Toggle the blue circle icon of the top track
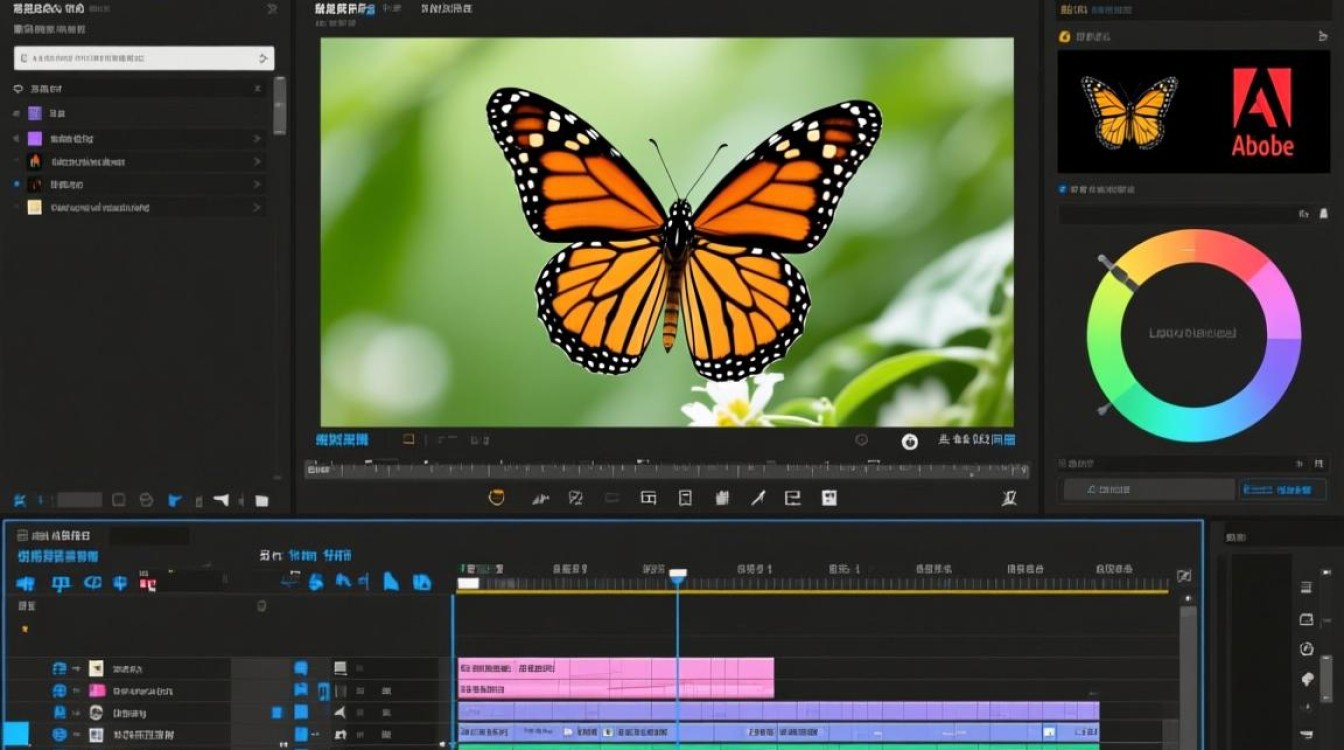This screenshot has width=1344, height=750. click(x=59, y=668)
